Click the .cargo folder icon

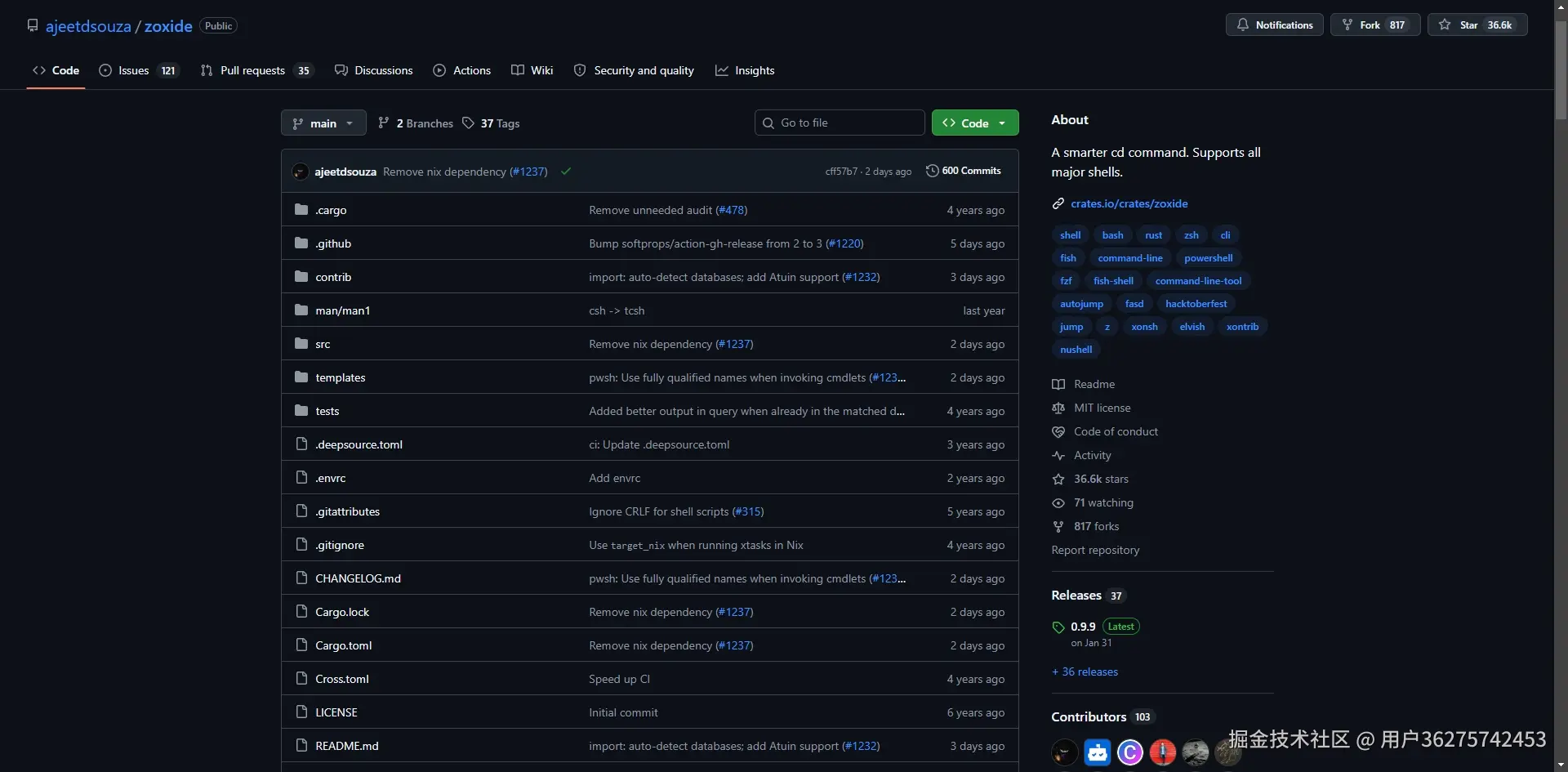coord(301,210)
